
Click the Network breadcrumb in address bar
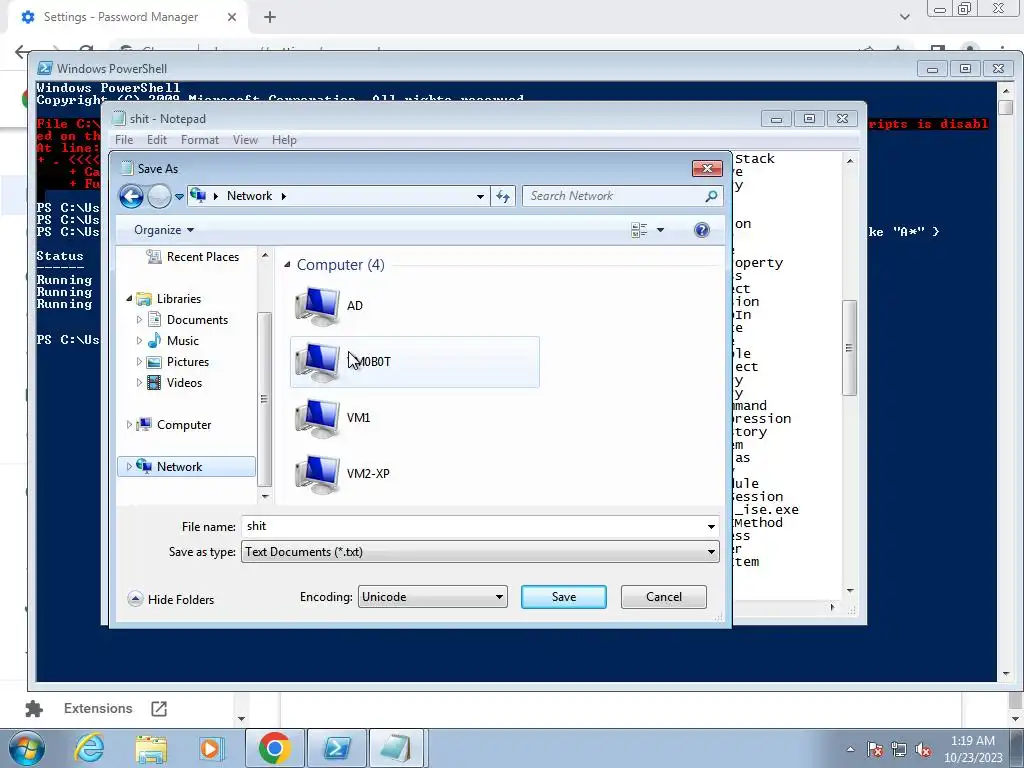(249, 196)
